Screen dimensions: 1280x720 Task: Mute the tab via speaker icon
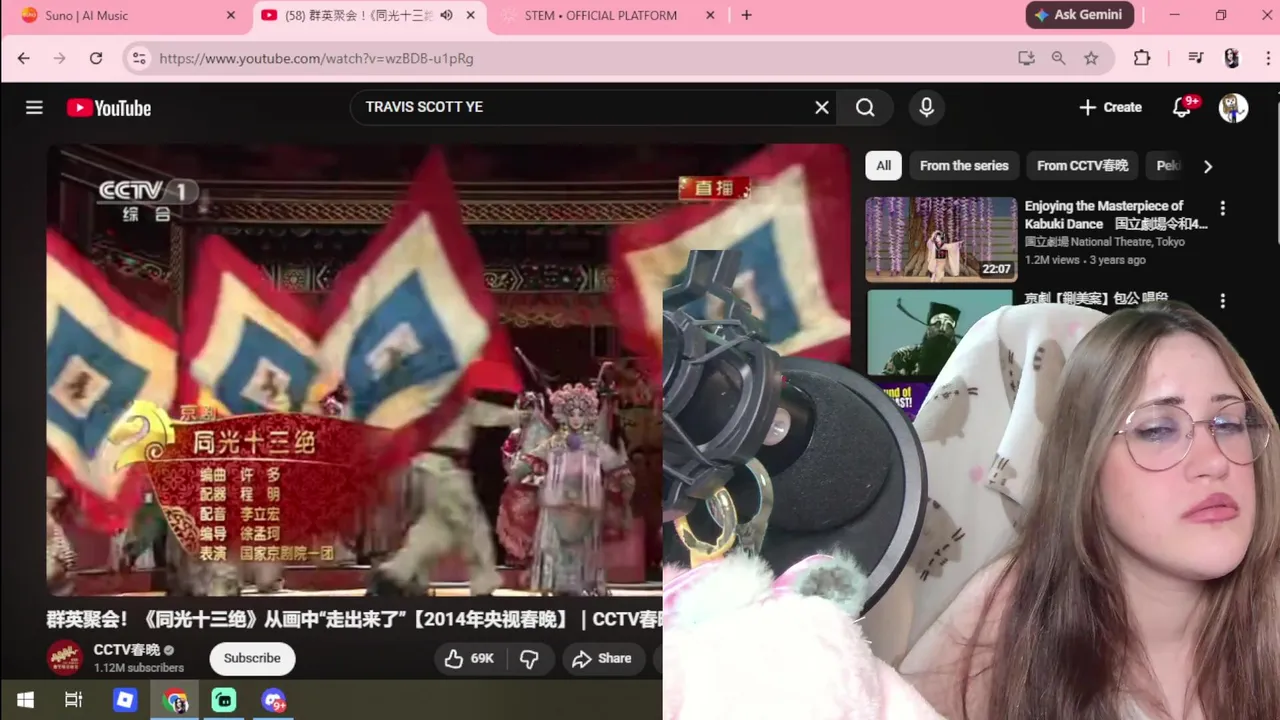coord(446,15)
